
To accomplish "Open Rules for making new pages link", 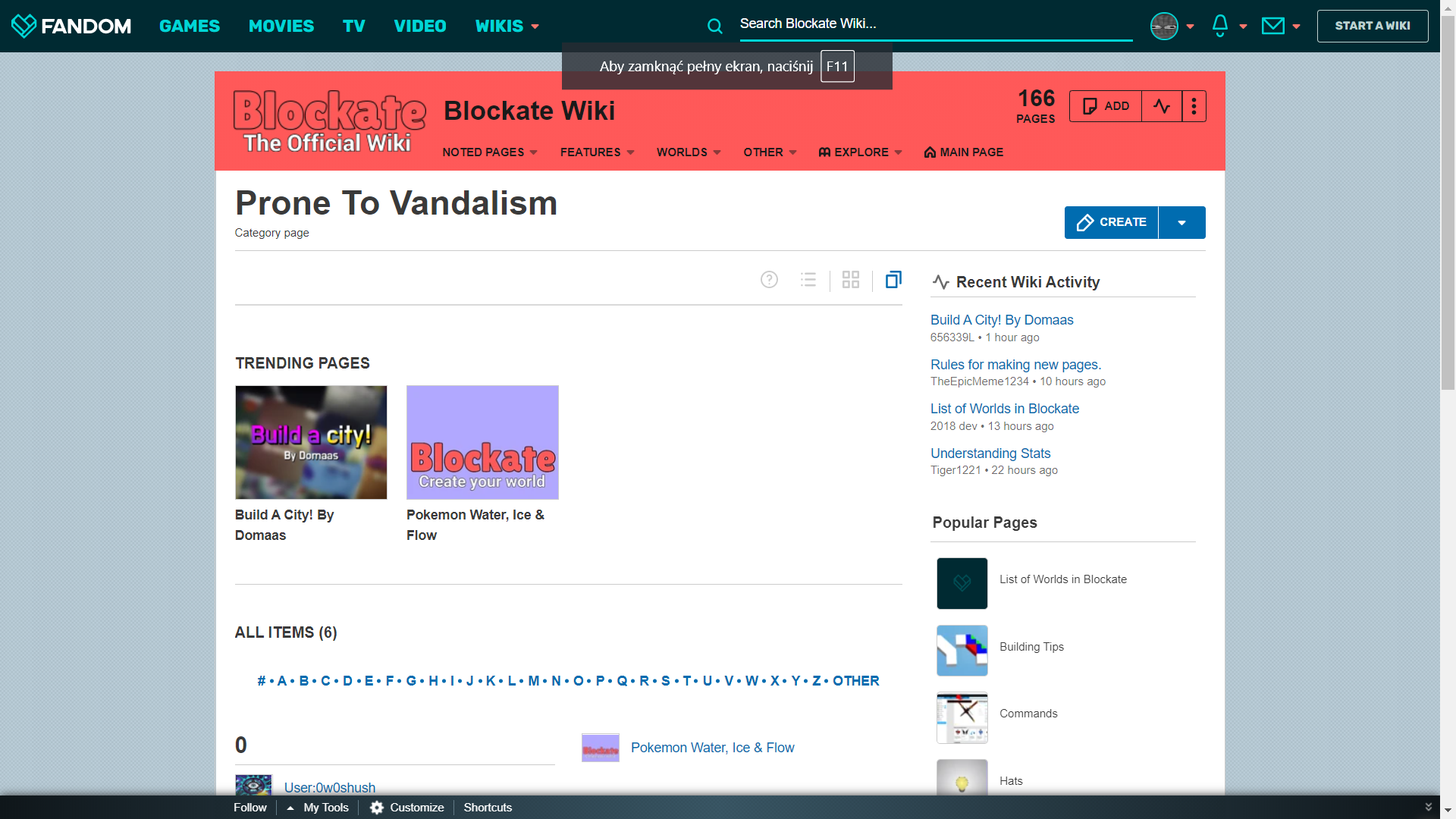I will 1015,365.
